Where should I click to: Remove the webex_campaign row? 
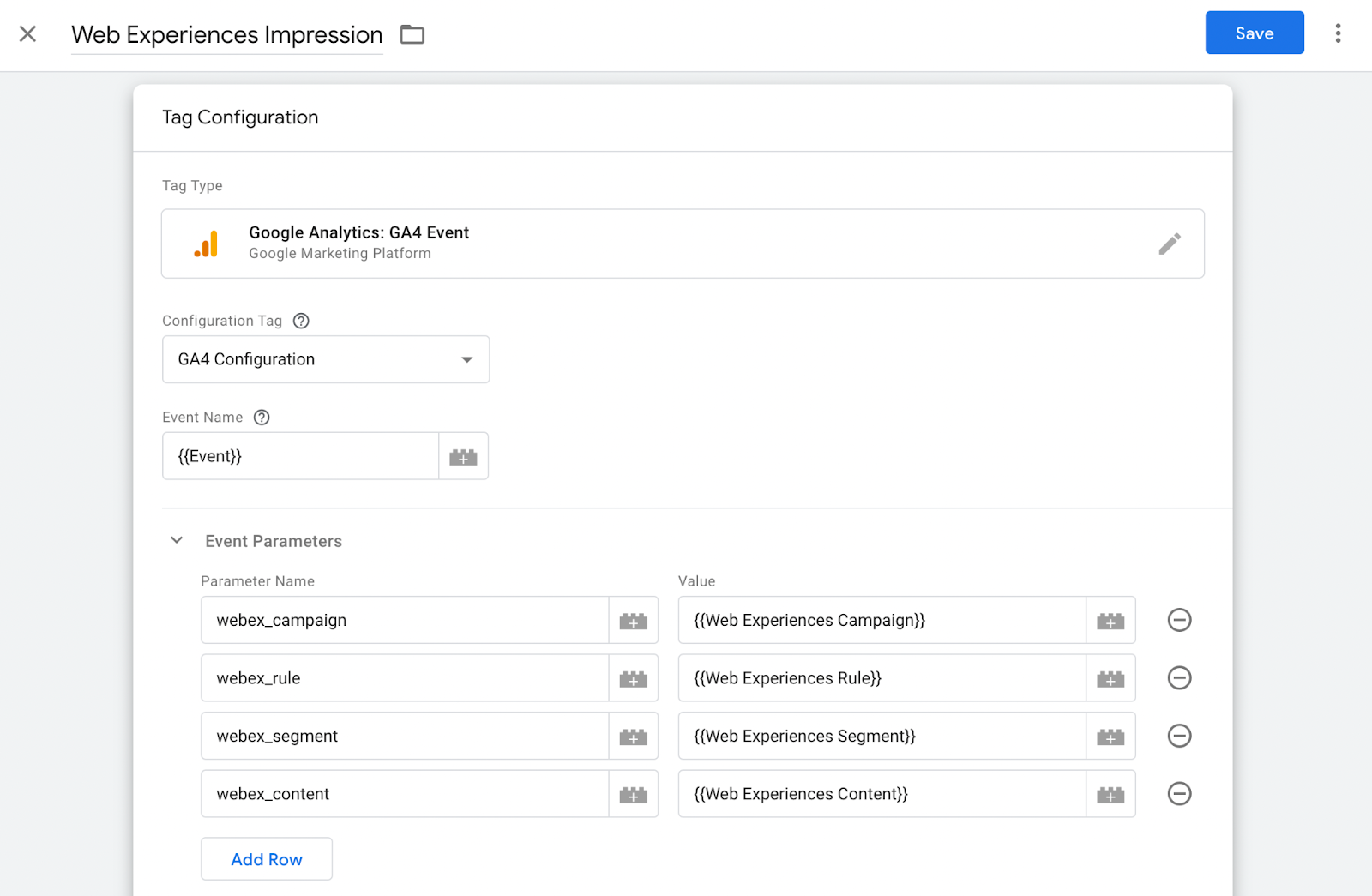pos(1180,620)
